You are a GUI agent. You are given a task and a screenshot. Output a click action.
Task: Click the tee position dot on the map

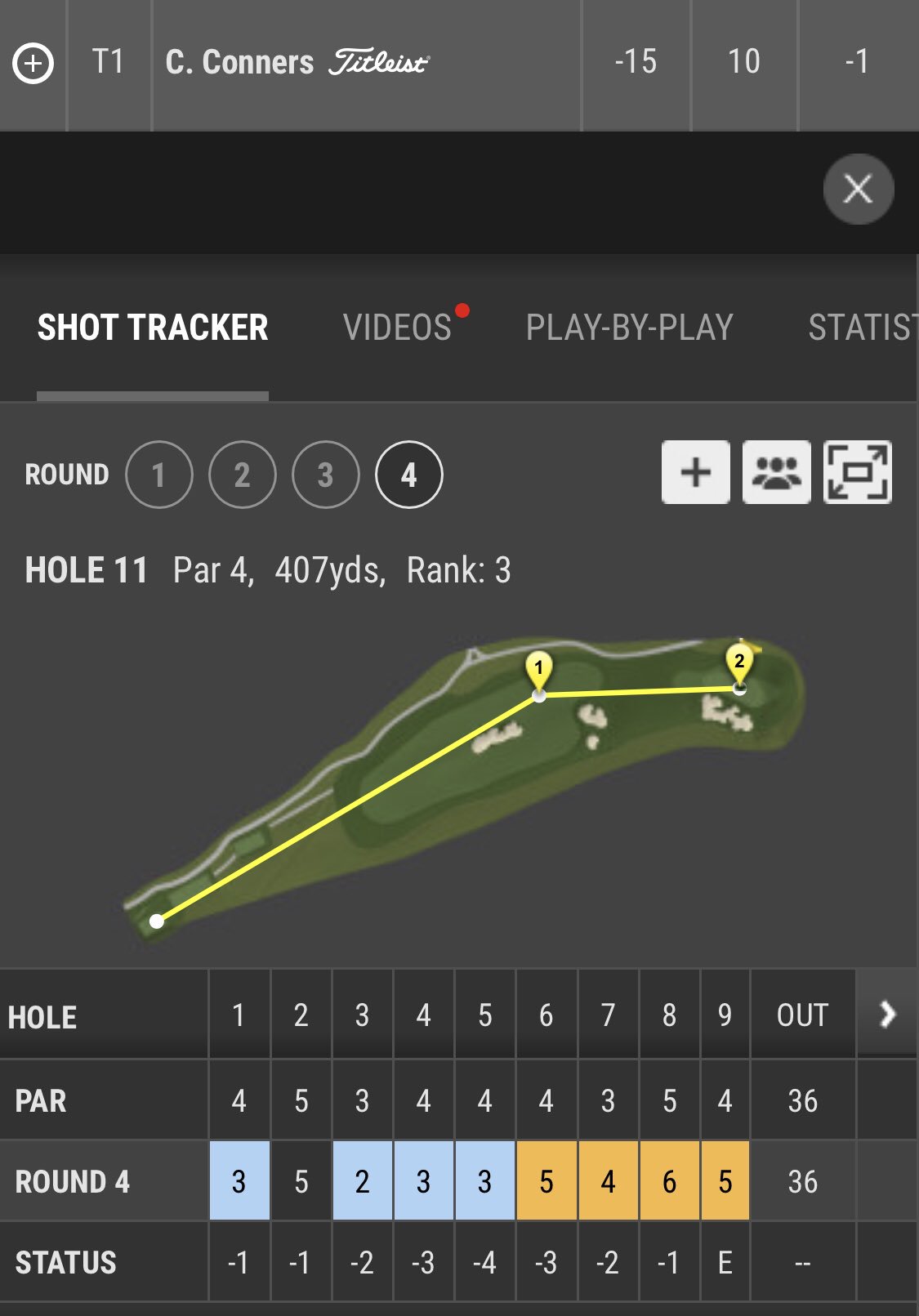click(x=157, y=921)
